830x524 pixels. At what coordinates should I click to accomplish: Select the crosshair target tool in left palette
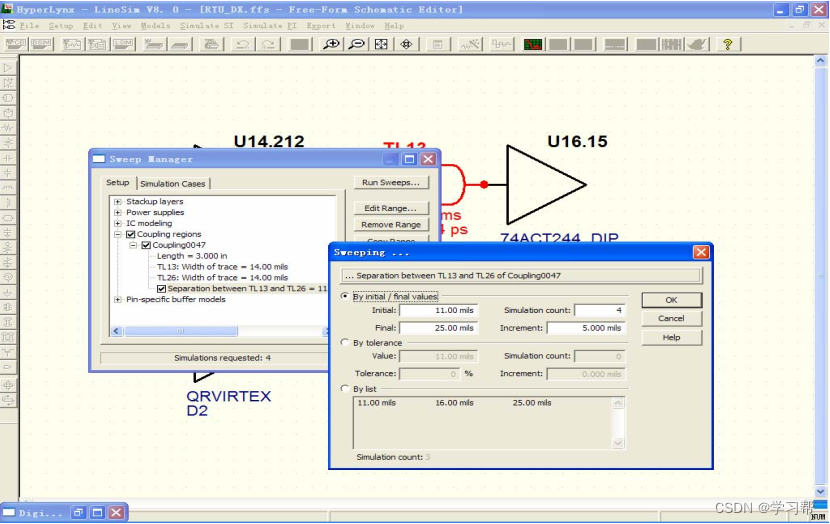(8, 385)
